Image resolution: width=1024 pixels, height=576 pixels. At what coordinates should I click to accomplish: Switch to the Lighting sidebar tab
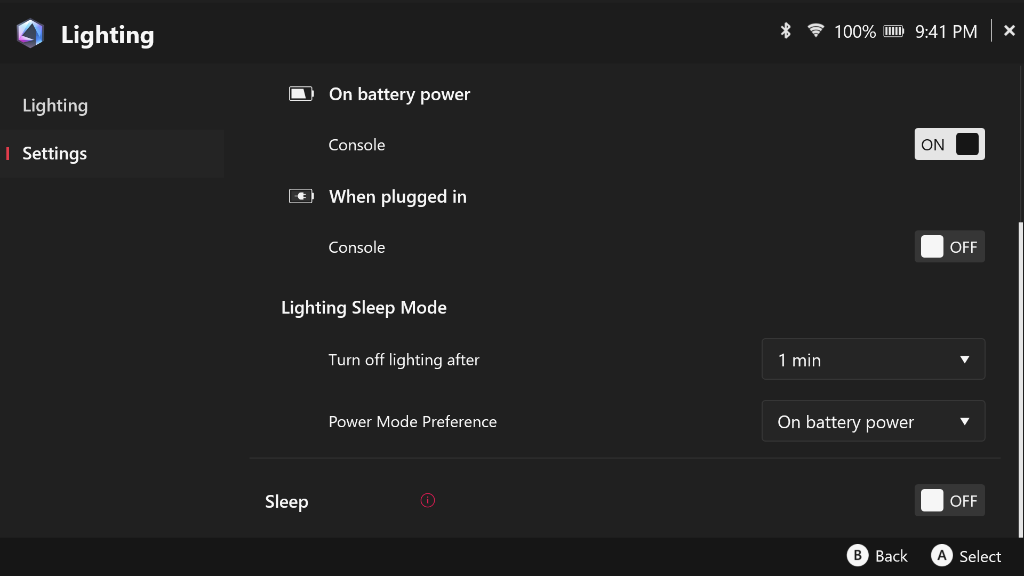(x=55, y=105)
